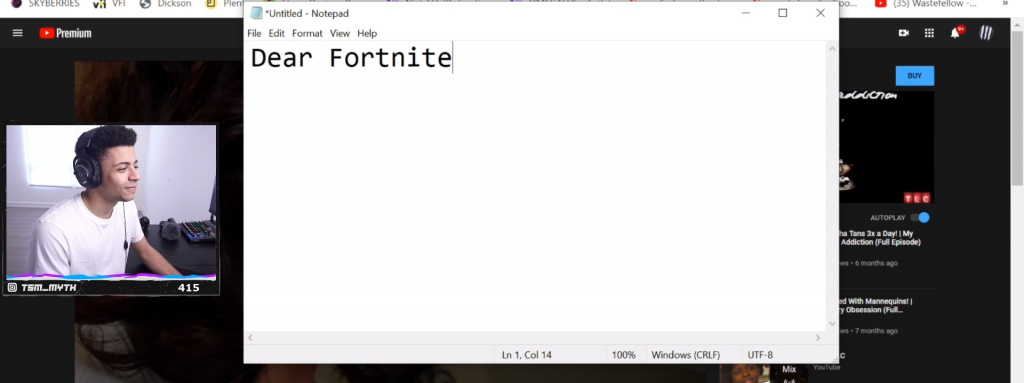Click the blue BUY button
The width and height of the screenshot is (1024, 383).
coord(914,76)
